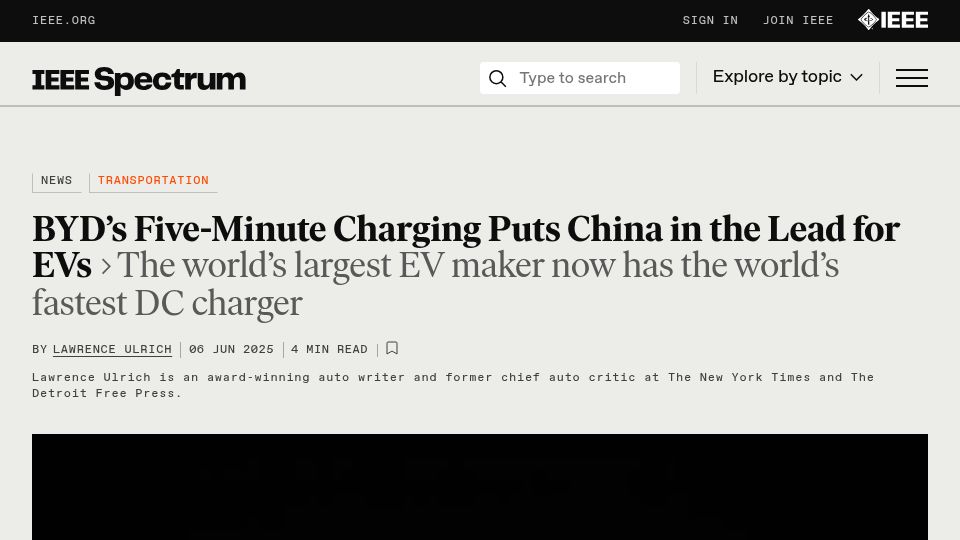The width and height of the screenshot is (960, 540).
Task: Focus the Type to search field
Action: pyautogui.click(x=580, y=78)
